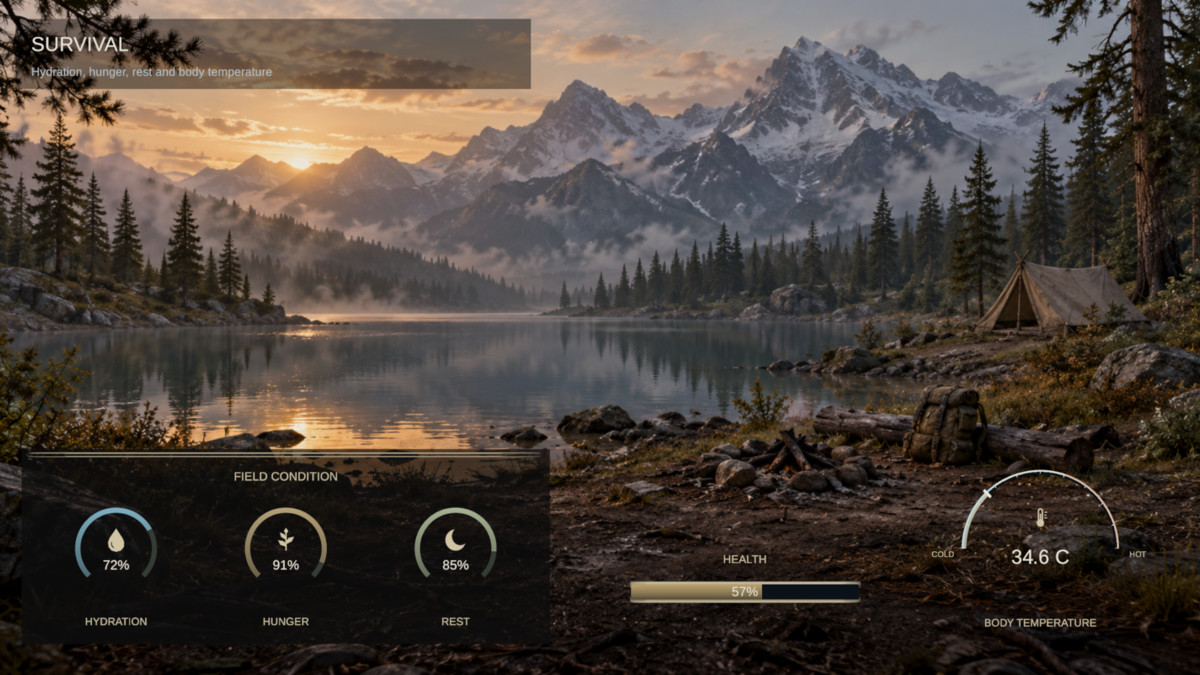Image resolution: width=1200 pixels, height=675 pixels.
Task: Click the subtitle about hydration, hunger, rest
Action: point(151,72)
